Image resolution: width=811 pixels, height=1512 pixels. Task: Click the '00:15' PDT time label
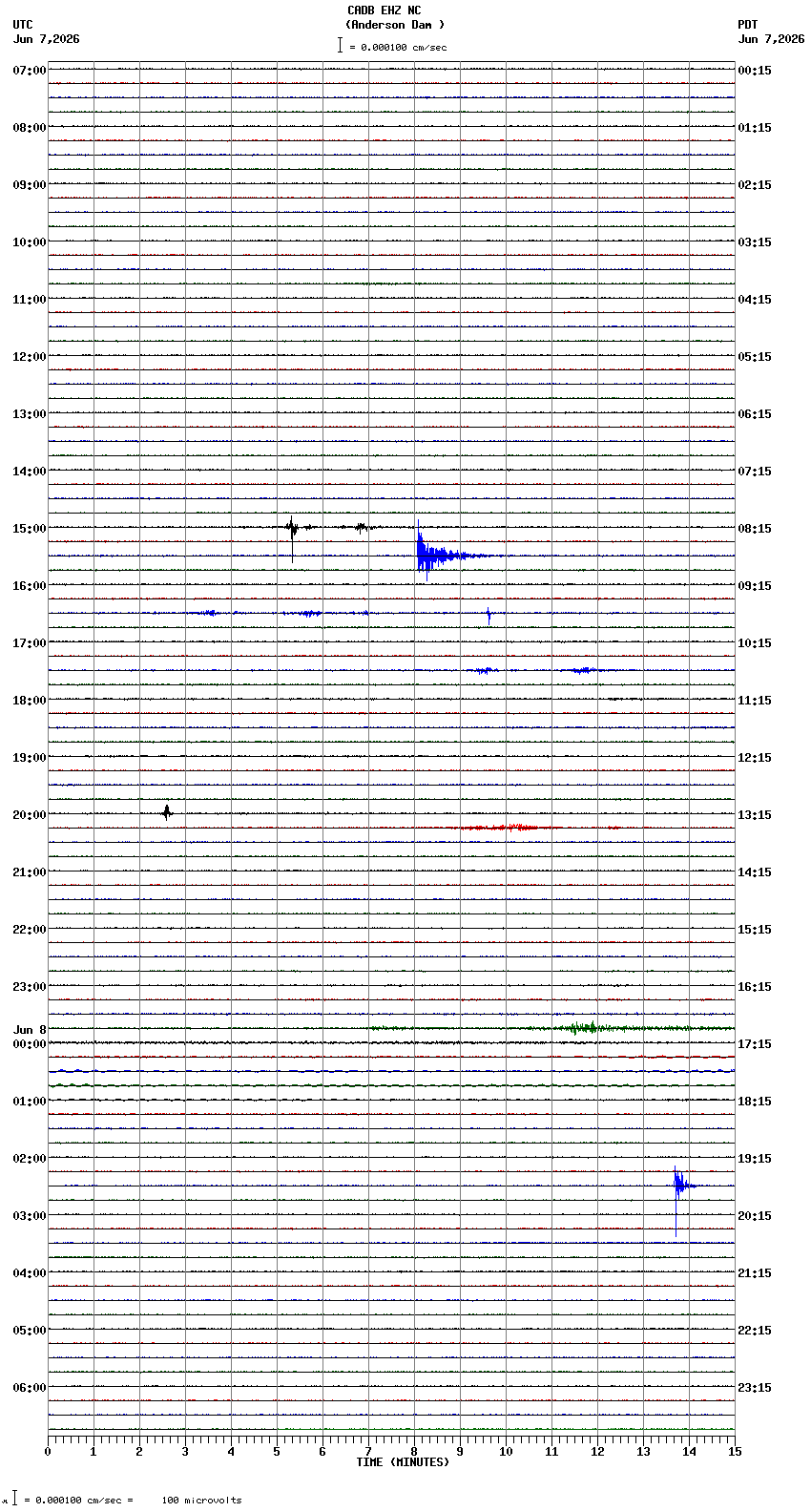pos(755,71)
